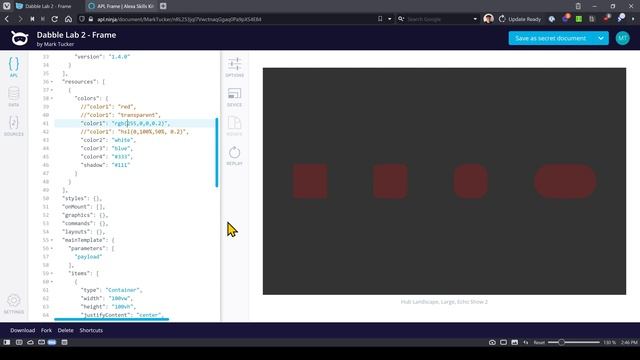Open the OPTIONS sliders panel
Viewport: 640px width, 360px height.
click(234, 67)
